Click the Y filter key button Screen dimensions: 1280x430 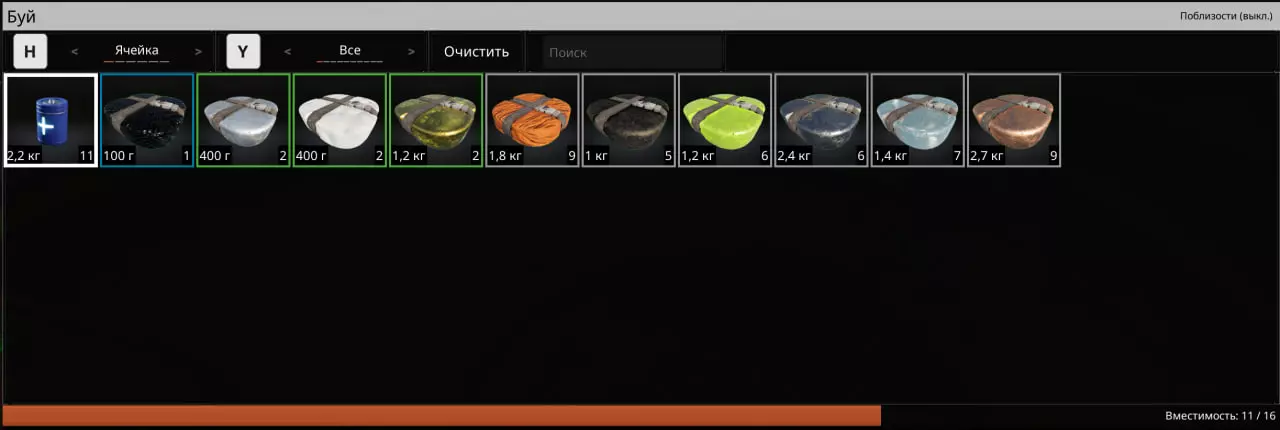point(243,51)
